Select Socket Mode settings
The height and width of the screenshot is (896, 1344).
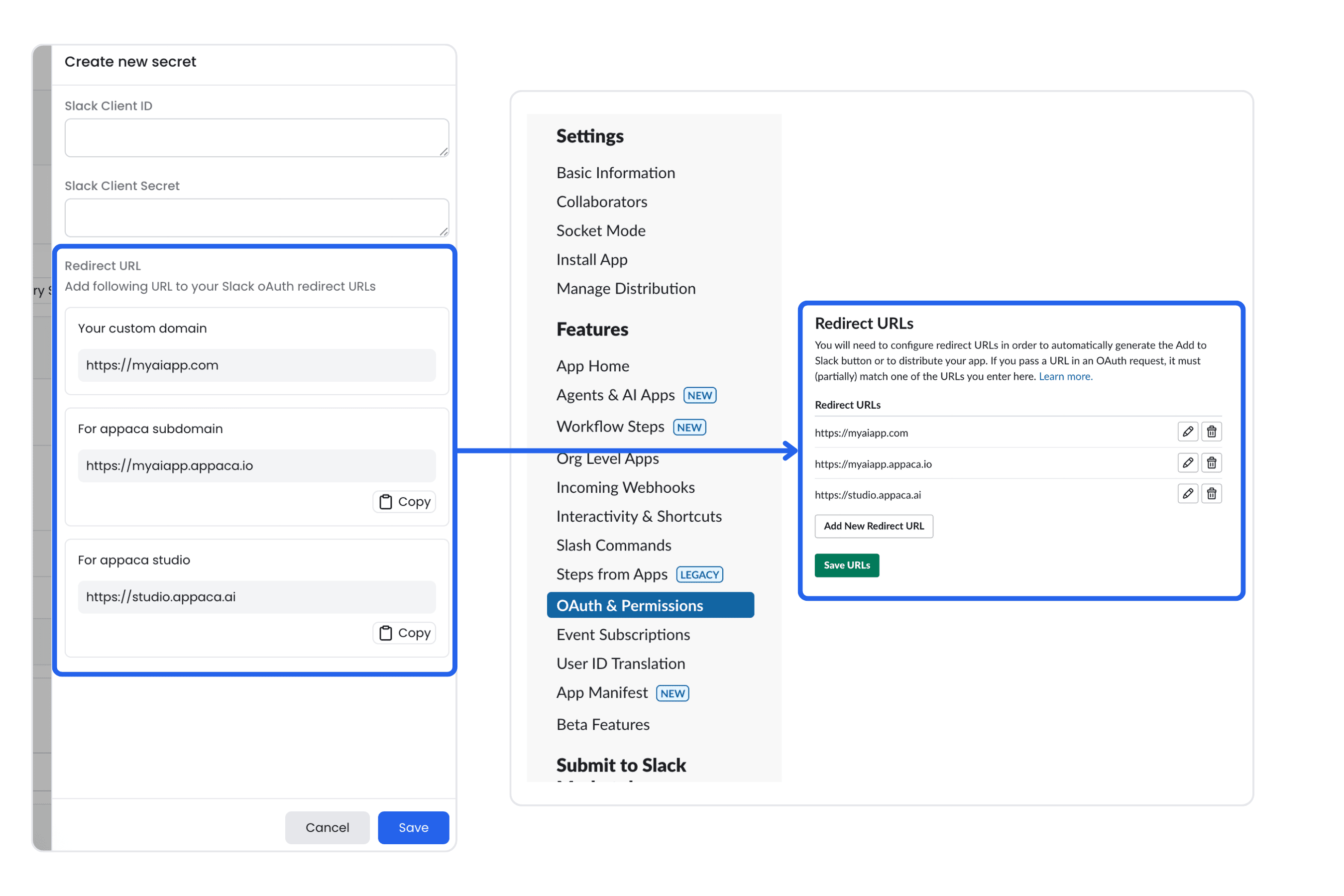(601, 230)
